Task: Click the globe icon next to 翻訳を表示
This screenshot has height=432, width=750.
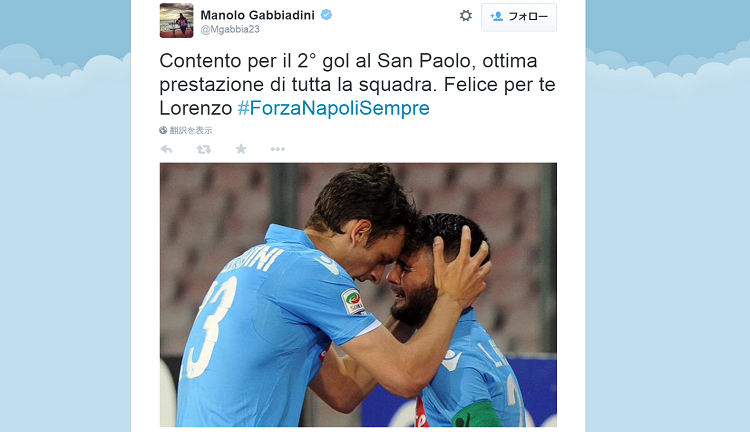Action: (163, 130)
